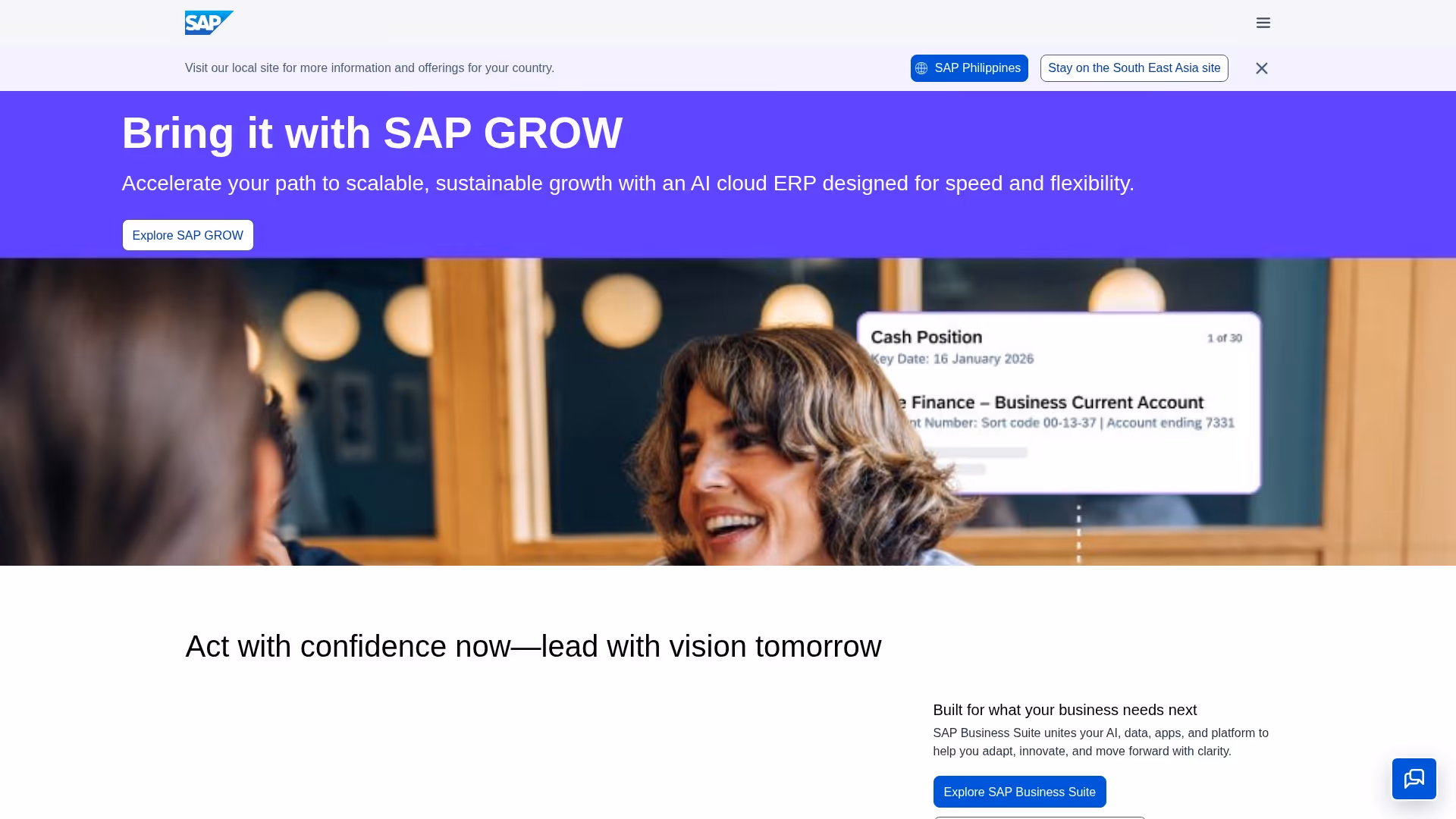Viewport: 1456px width, 819px height.
Task: Click Explore SAP GROW
Action: 187,234
